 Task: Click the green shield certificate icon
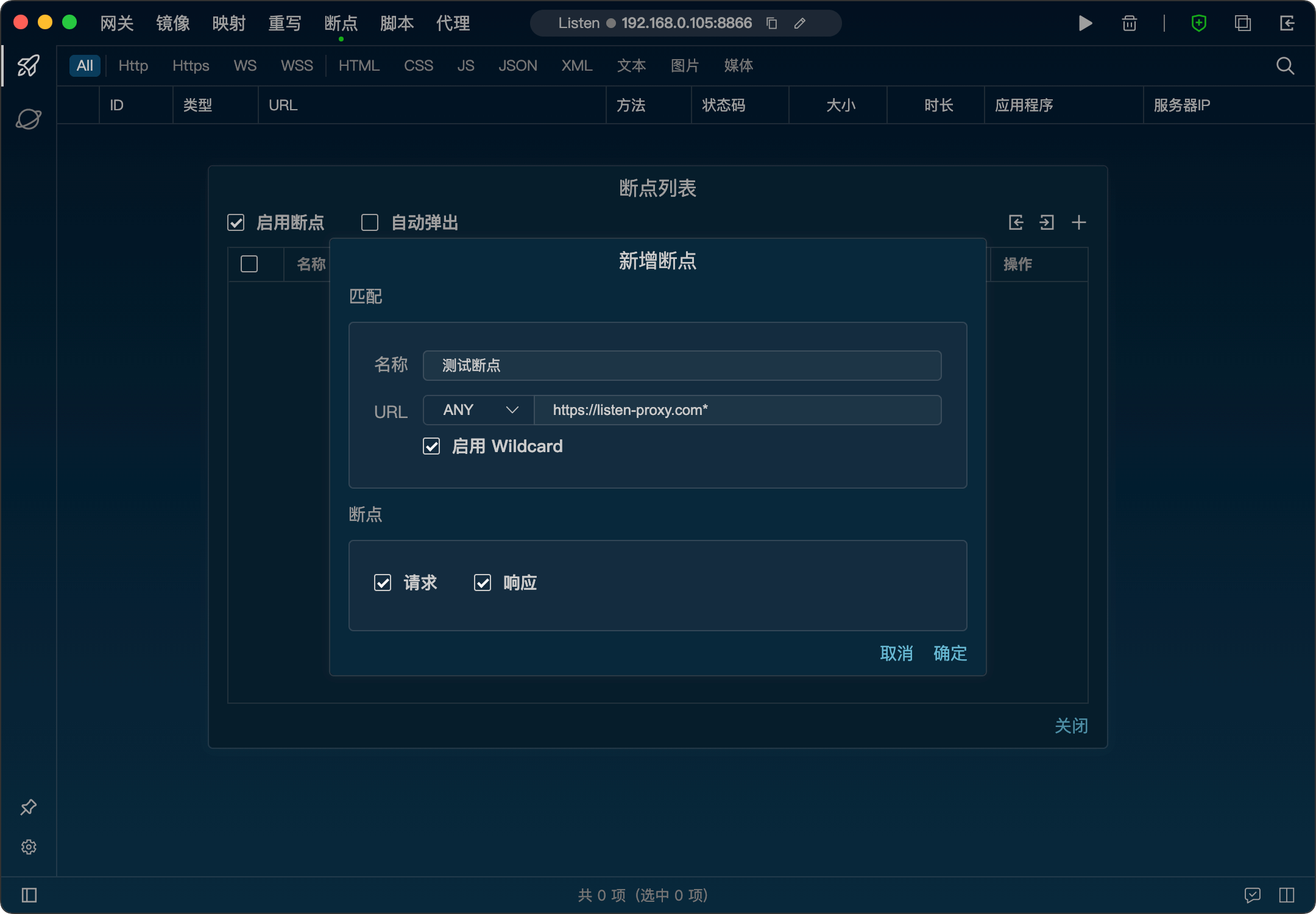click(1198, 23)
